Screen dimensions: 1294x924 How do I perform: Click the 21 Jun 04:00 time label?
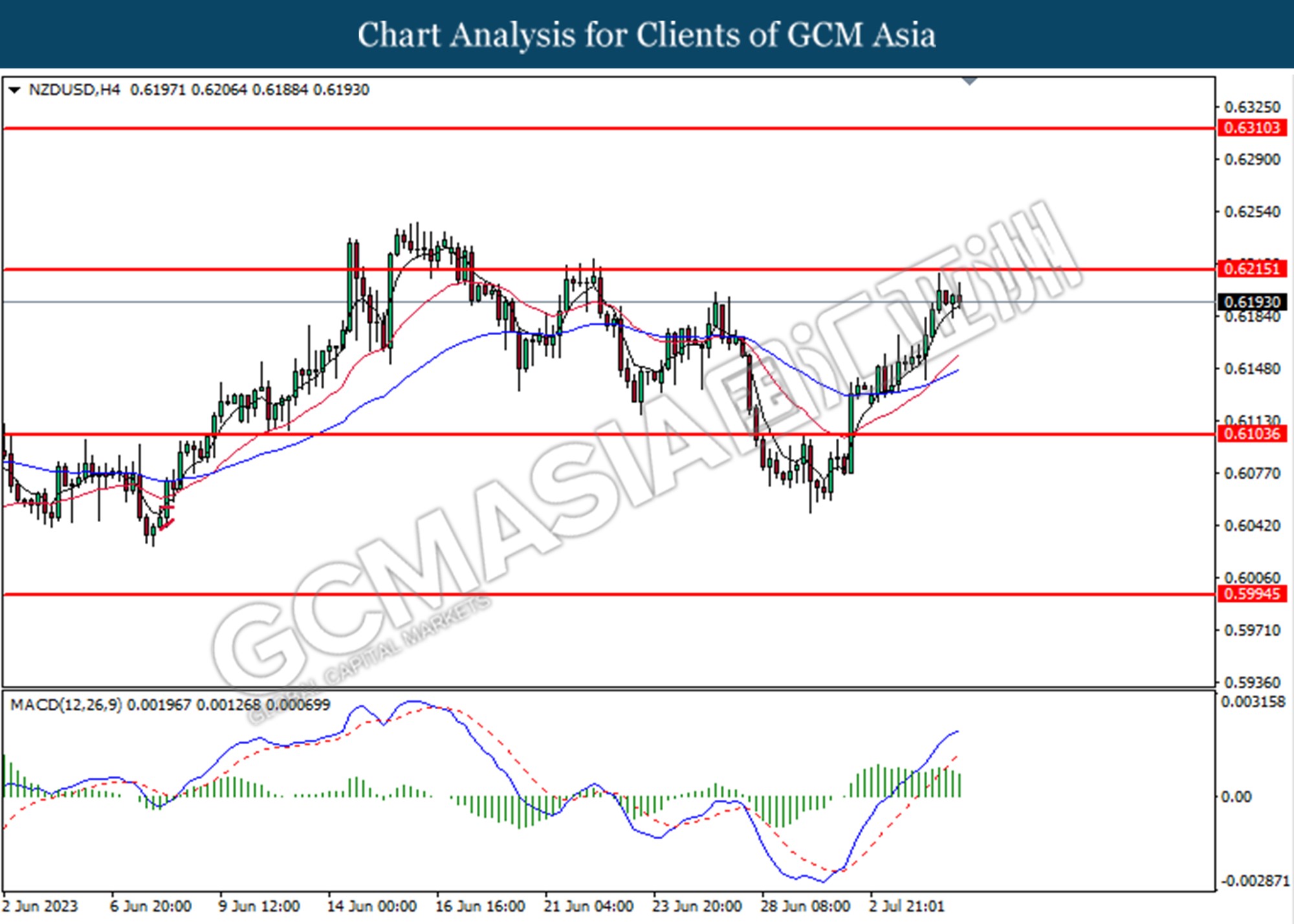588,906
